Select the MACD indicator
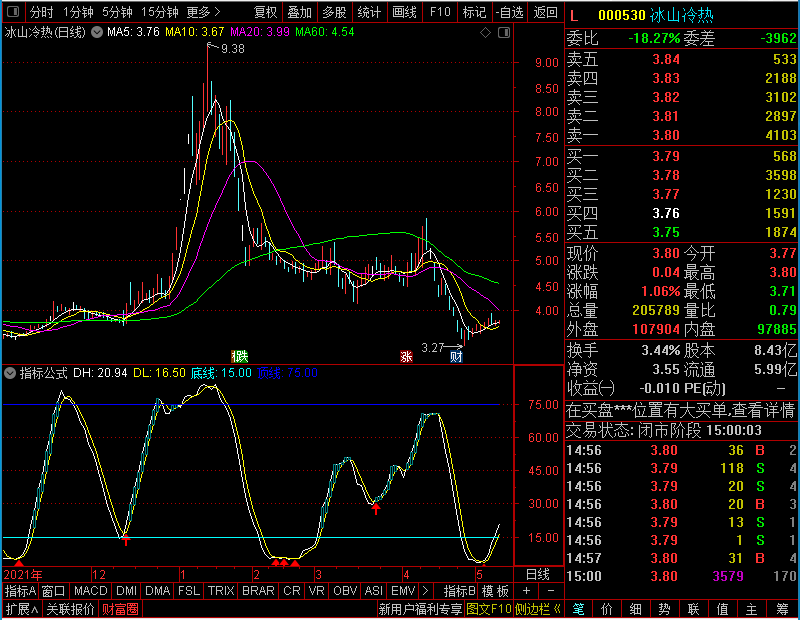 point(90,591)
